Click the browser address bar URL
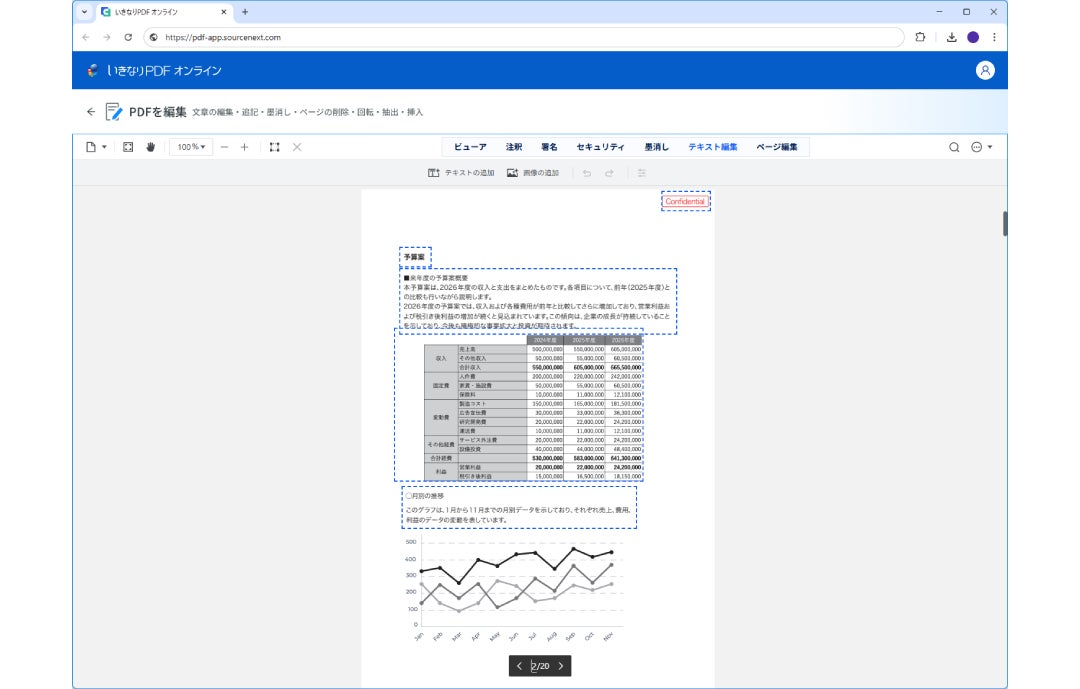Image resolution: width=1080 pixels, height=689 pixels. [x=223, y=37]
